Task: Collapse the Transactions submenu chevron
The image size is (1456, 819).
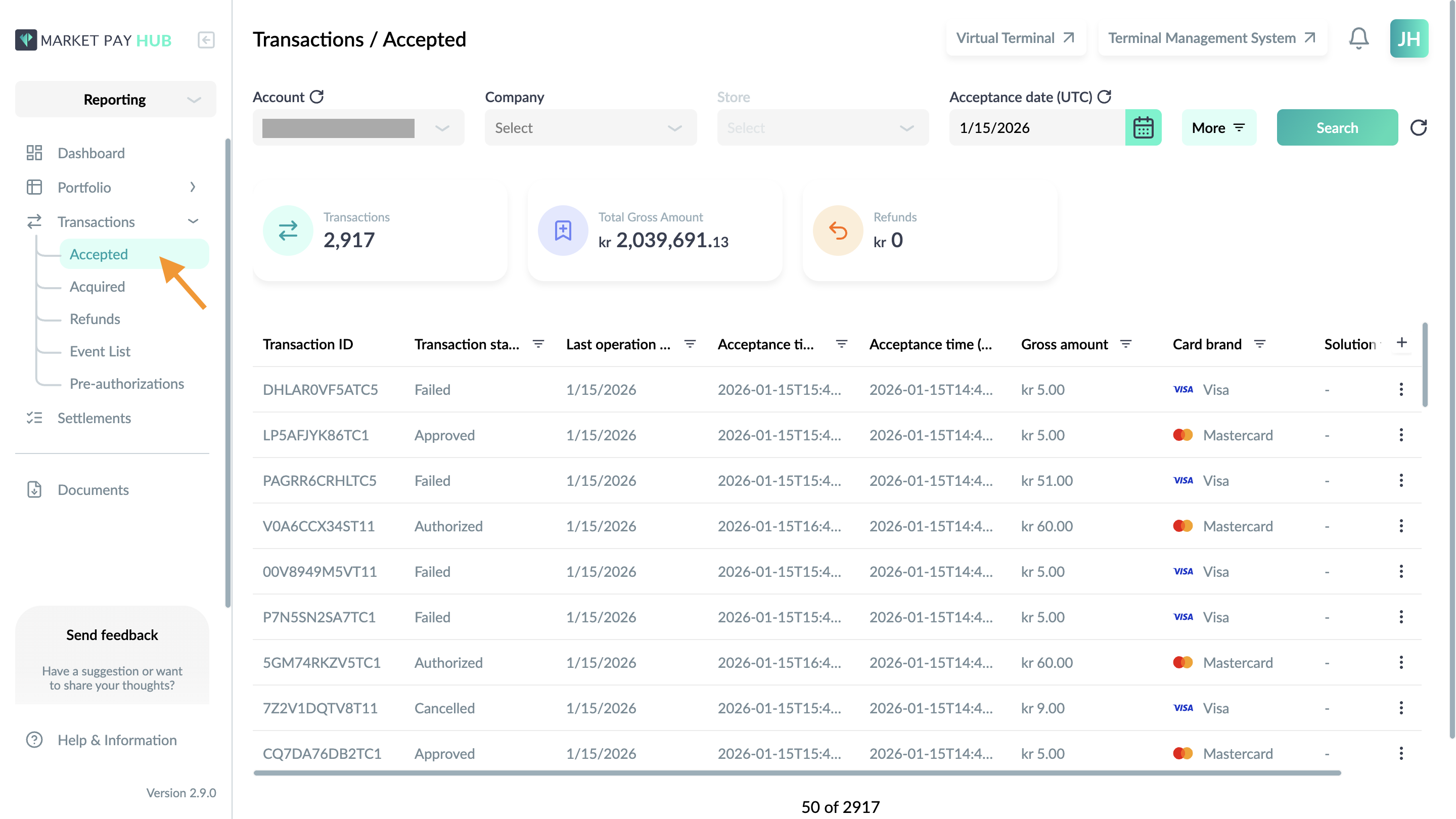Action: (x=193, y=221)
